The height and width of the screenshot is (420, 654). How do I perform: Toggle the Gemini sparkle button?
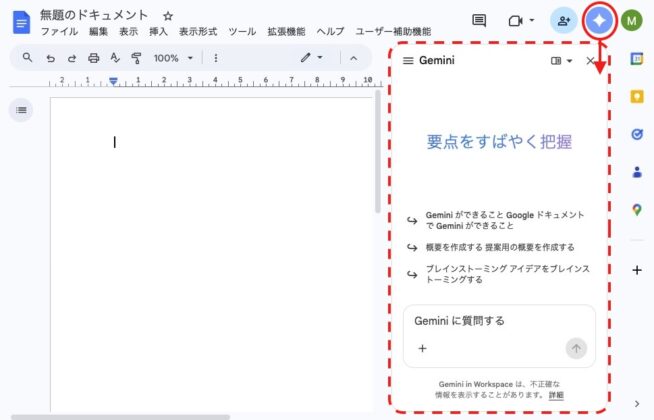point(599,20)
